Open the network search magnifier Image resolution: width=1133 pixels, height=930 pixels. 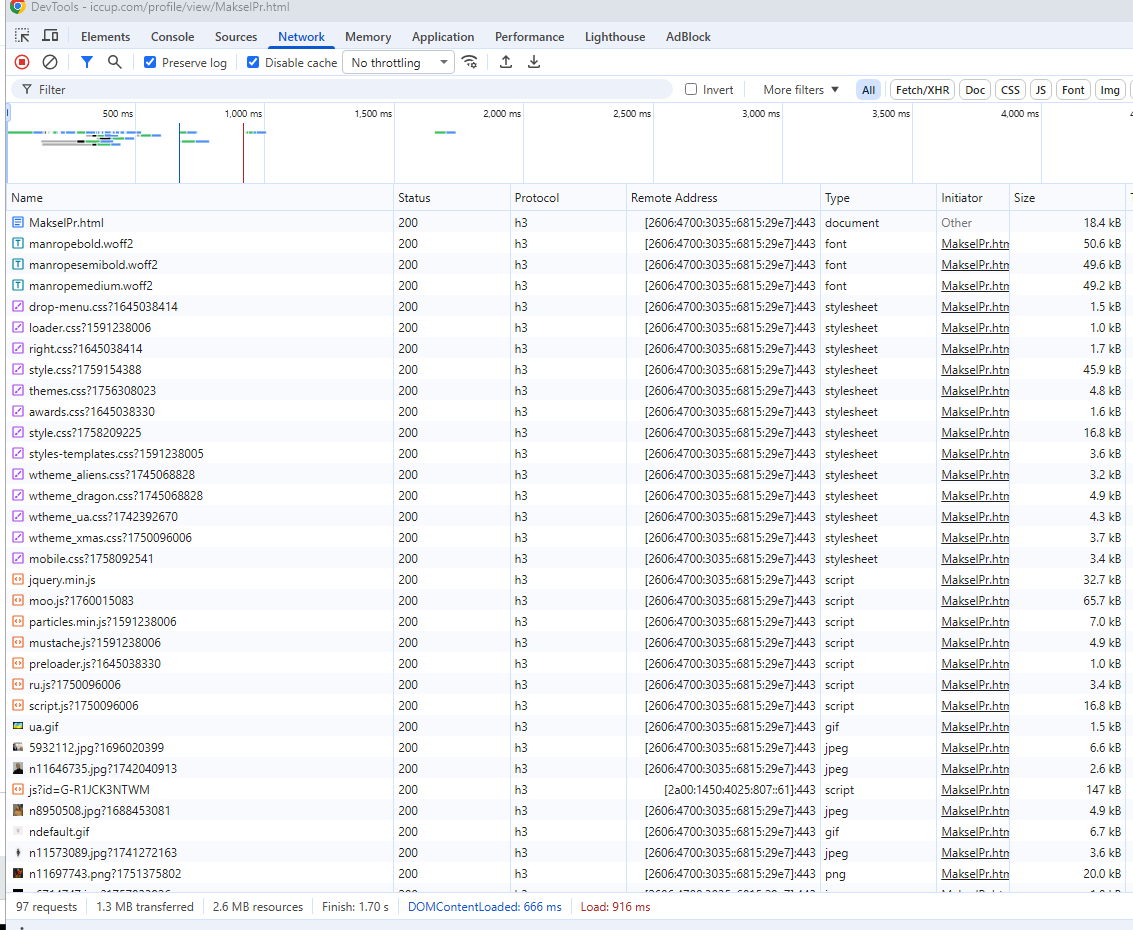click(115, 62)
